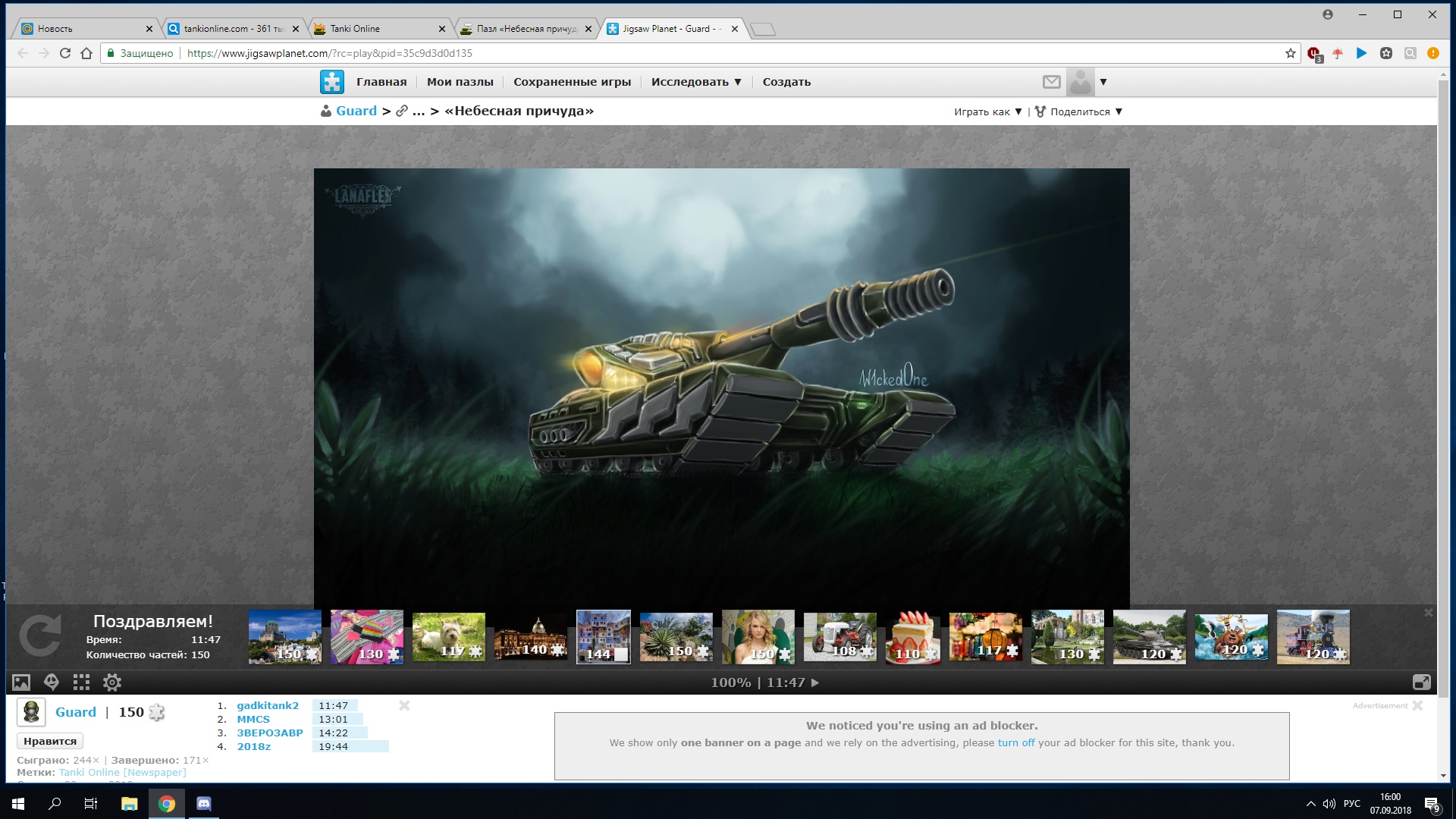Click the play timer arrow

point(815,682)
